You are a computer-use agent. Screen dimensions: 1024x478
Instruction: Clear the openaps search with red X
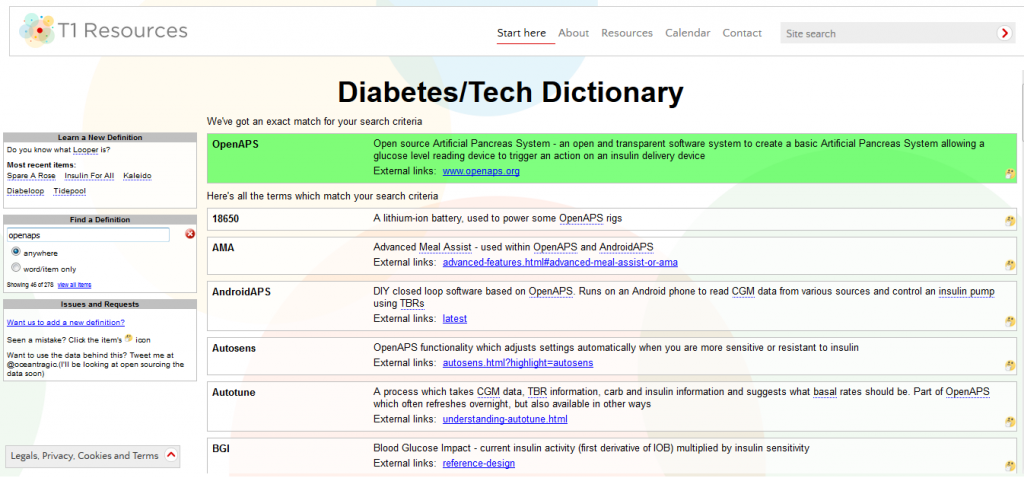190,234
